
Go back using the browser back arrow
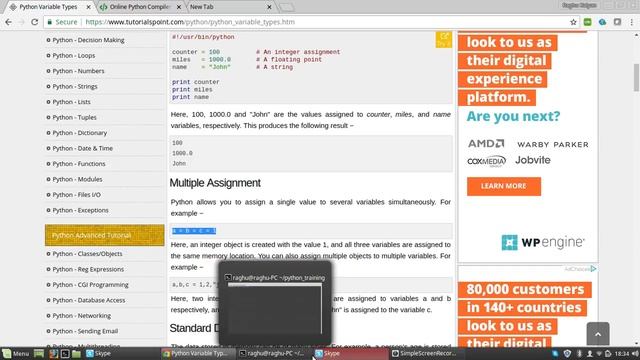pos(9,22)
